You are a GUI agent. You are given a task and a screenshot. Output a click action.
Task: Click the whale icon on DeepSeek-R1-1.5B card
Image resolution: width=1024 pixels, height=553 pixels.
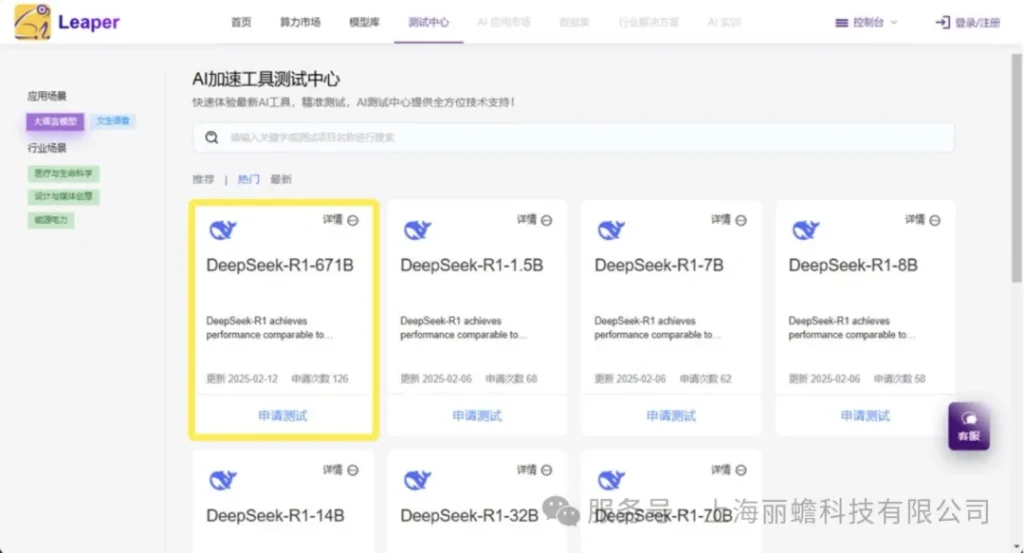click(417, 230)
